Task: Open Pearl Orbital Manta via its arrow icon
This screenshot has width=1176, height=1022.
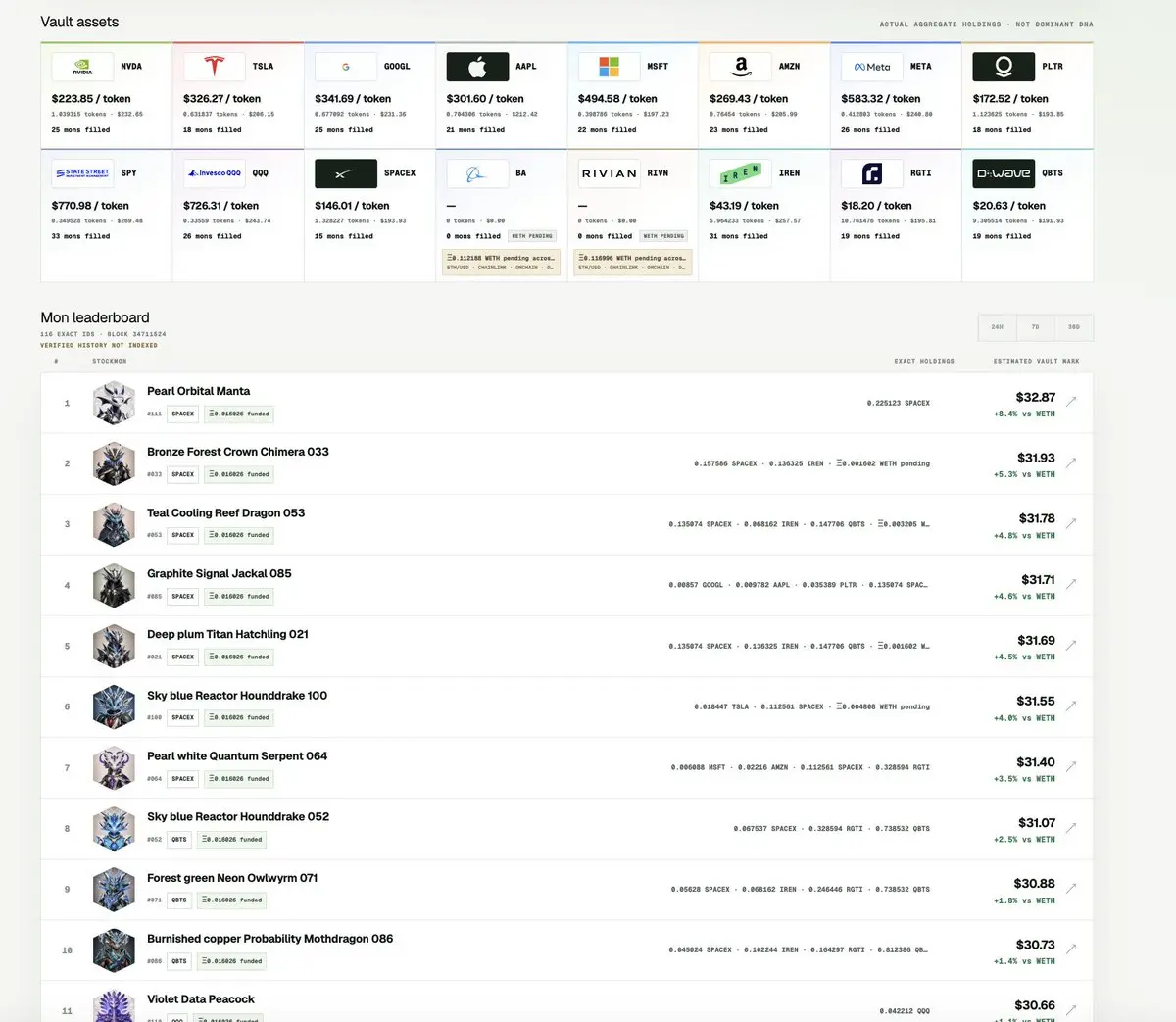Action: coord(1071,401)
